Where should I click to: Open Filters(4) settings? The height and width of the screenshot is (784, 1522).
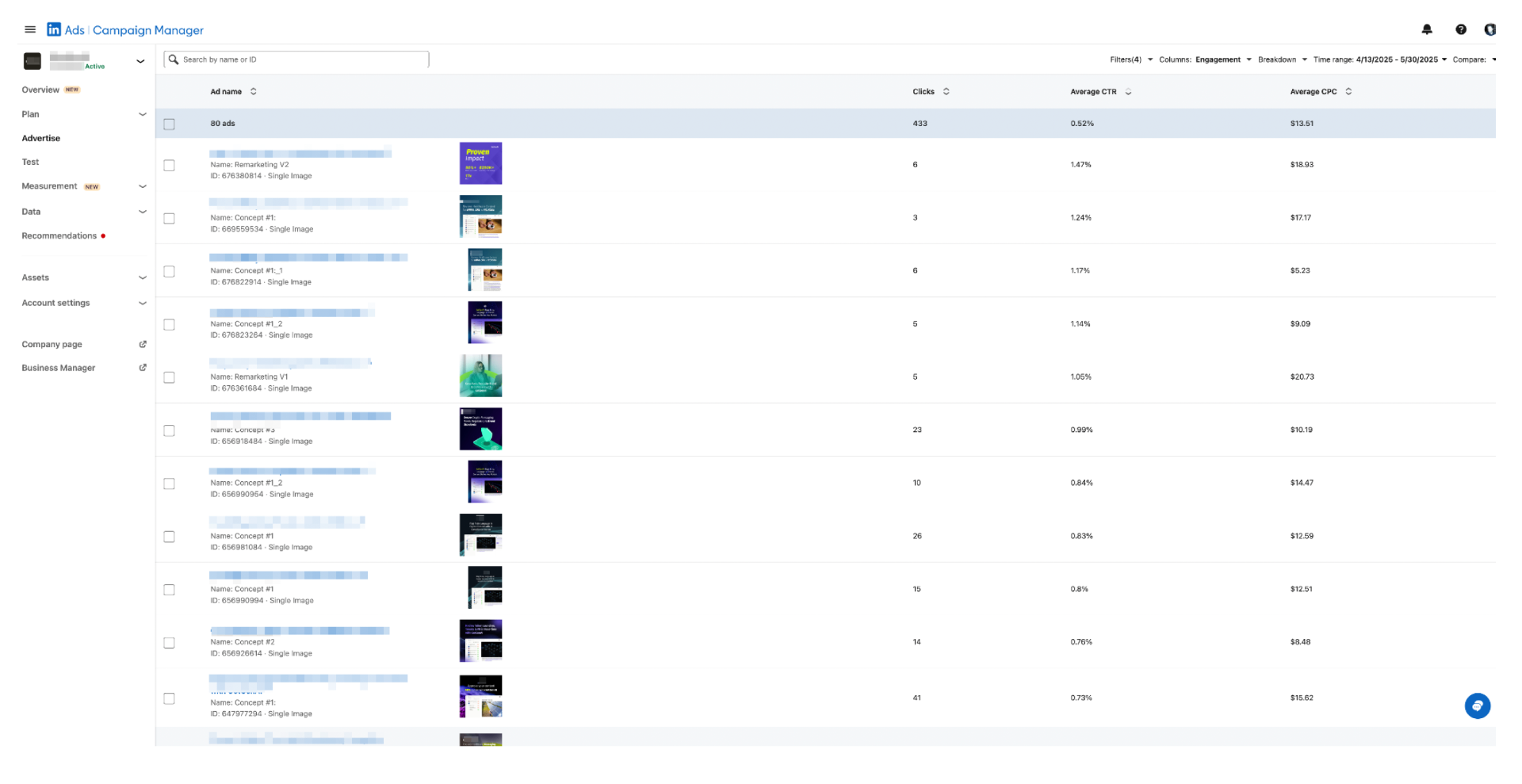tap(1126, 59)
